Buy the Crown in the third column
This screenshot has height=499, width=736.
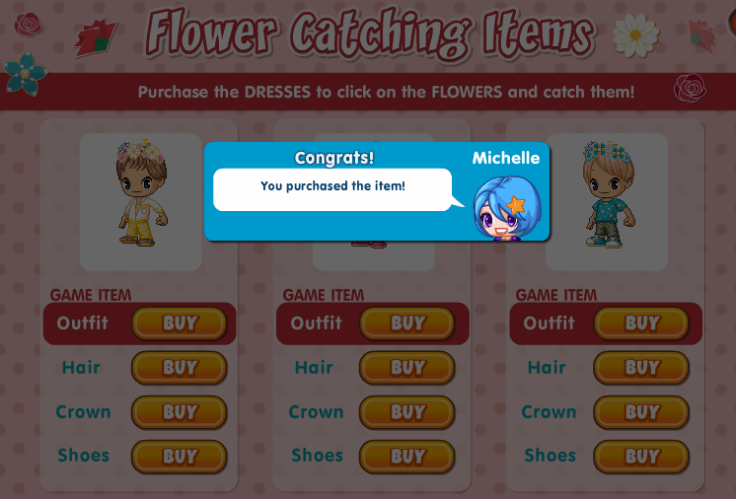click(641, 412)
